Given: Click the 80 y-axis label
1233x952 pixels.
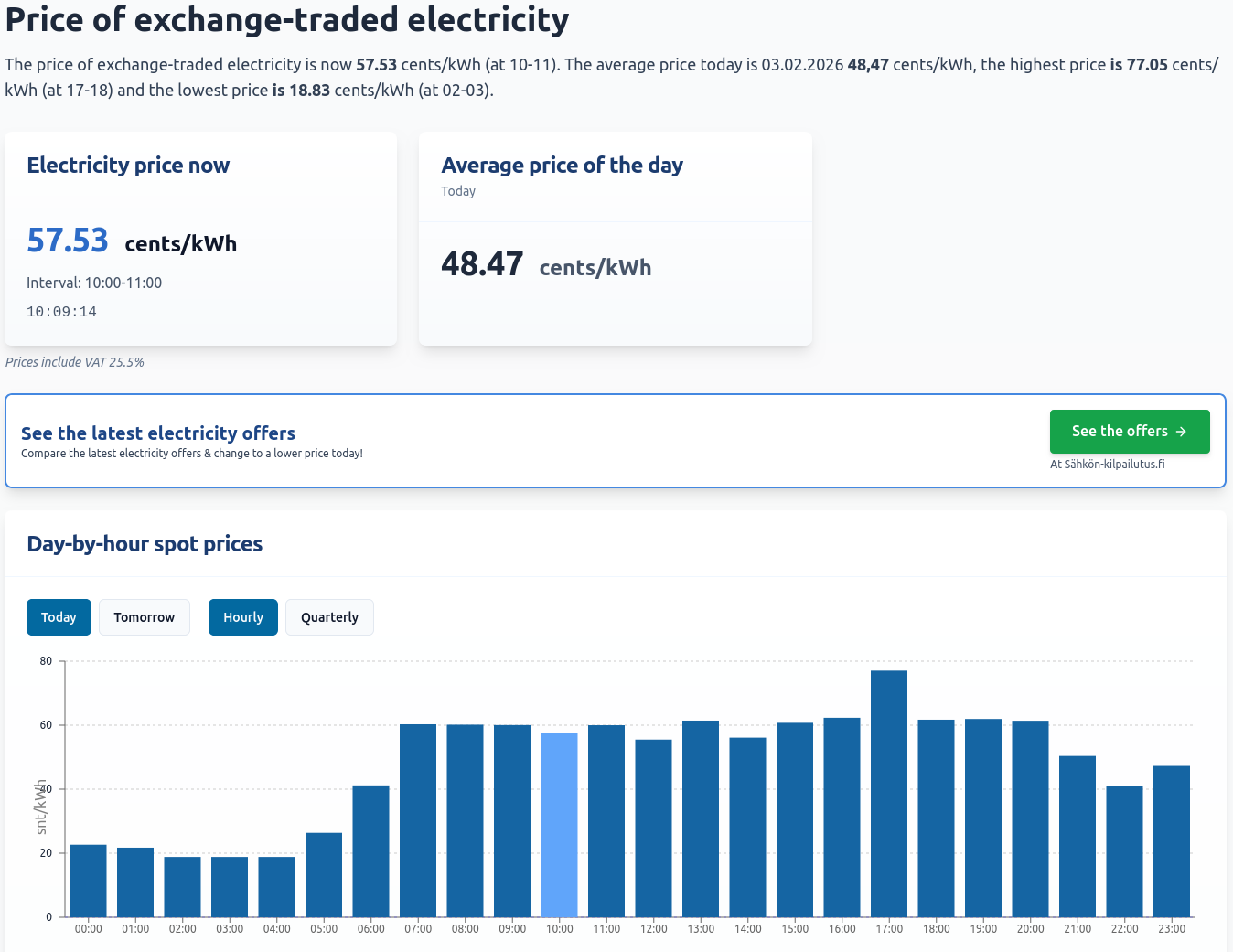Looking at the screenshot, I should [x=46, y=661].
